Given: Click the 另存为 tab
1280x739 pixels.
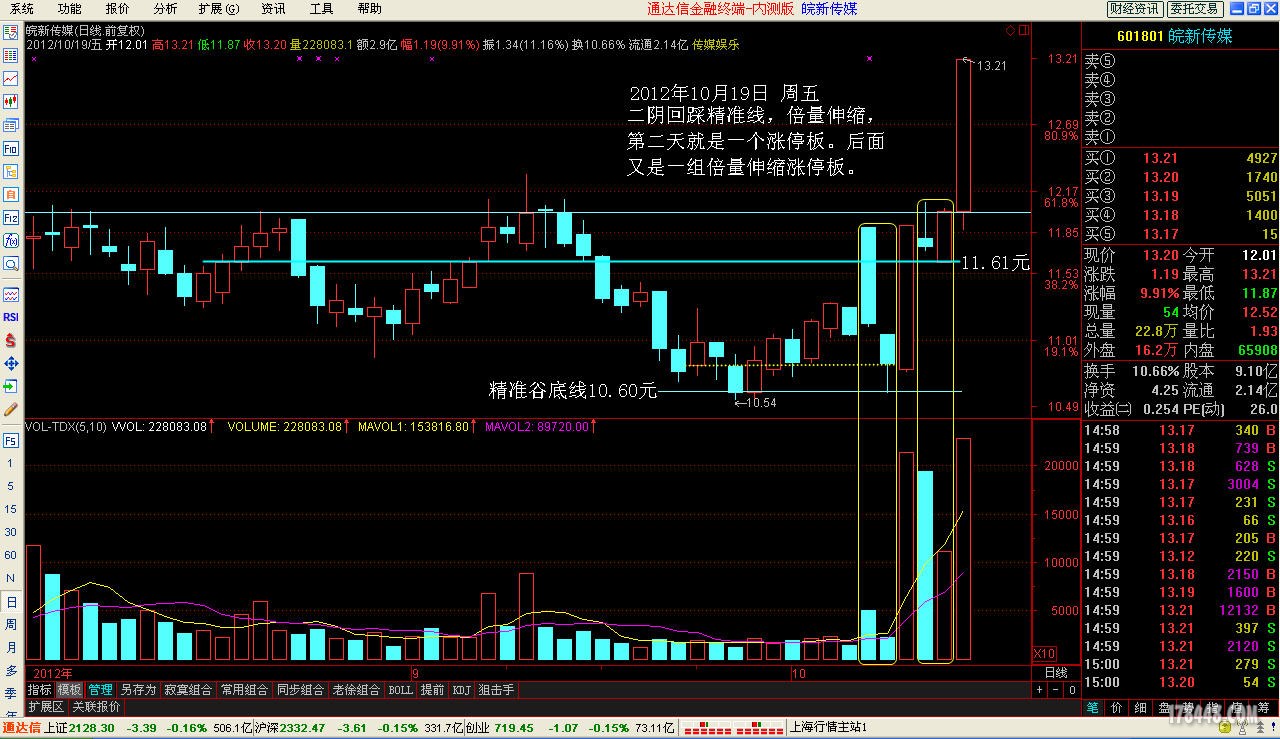Looking at the screenshot, I should click(138, 690).
